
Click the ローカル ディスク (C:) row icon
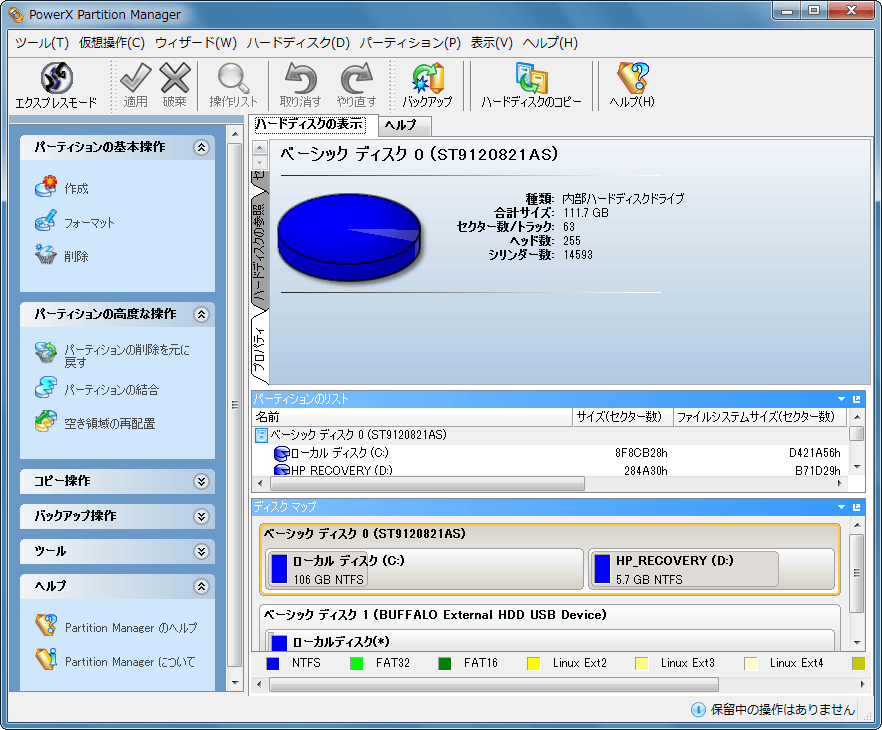[x=281, y=453]
